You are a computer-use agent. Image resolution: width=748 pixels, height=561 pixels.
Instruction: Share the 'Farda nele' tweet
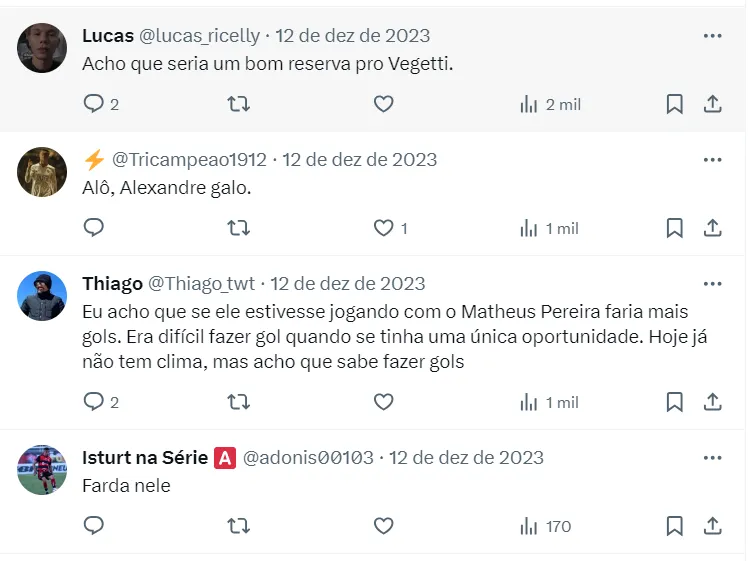(x=713, y=526)
